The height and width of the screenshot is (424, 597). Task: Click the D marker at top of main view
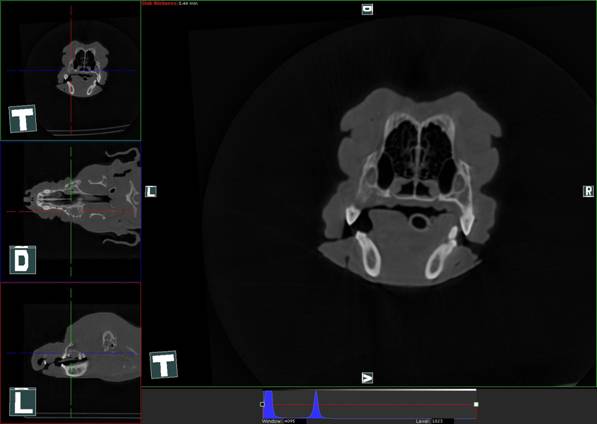[367, 9]
